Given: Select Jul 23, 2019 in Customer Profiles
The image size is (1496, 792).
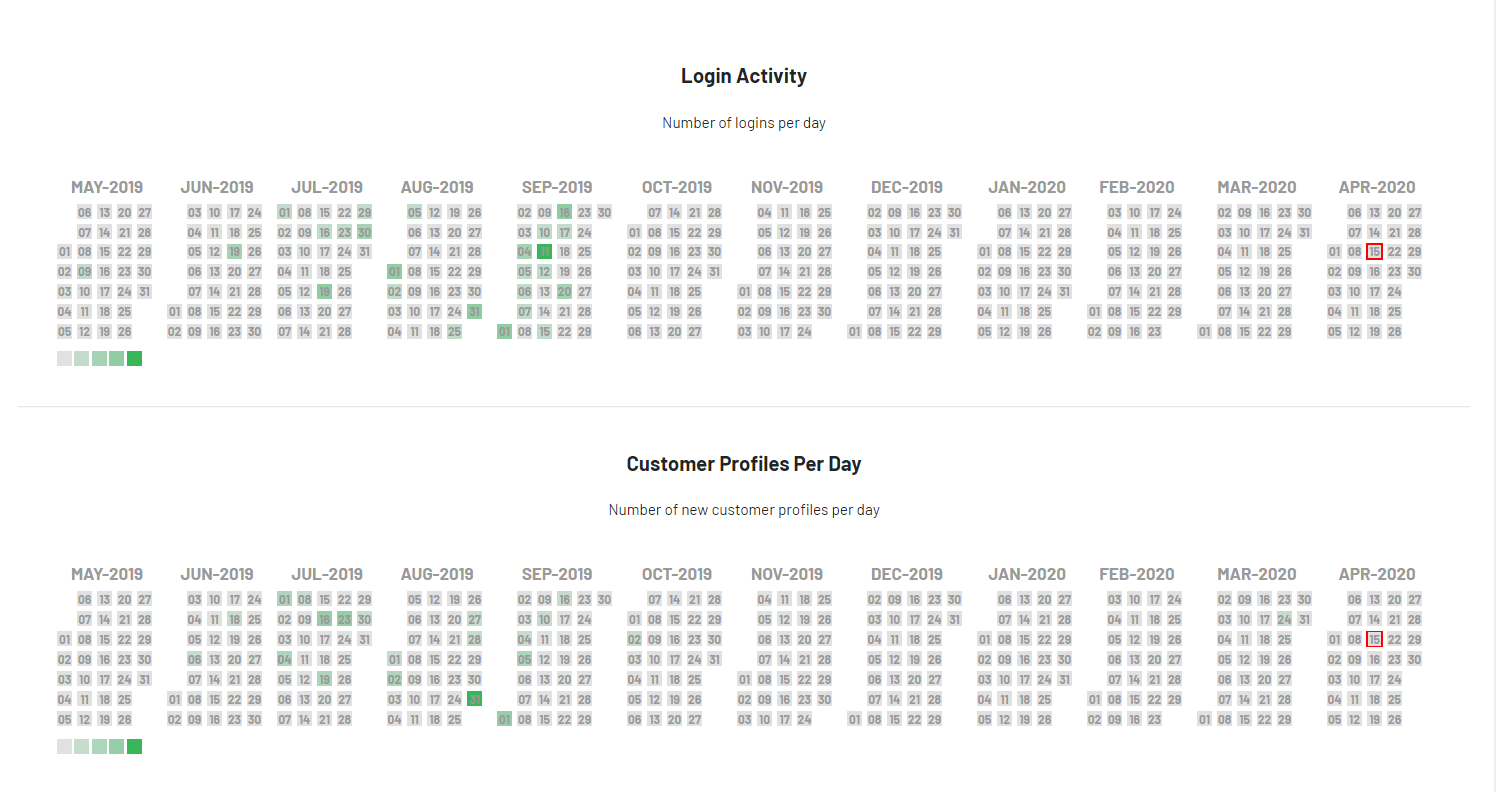Looking at the screenshot, I should coord(344,619).
